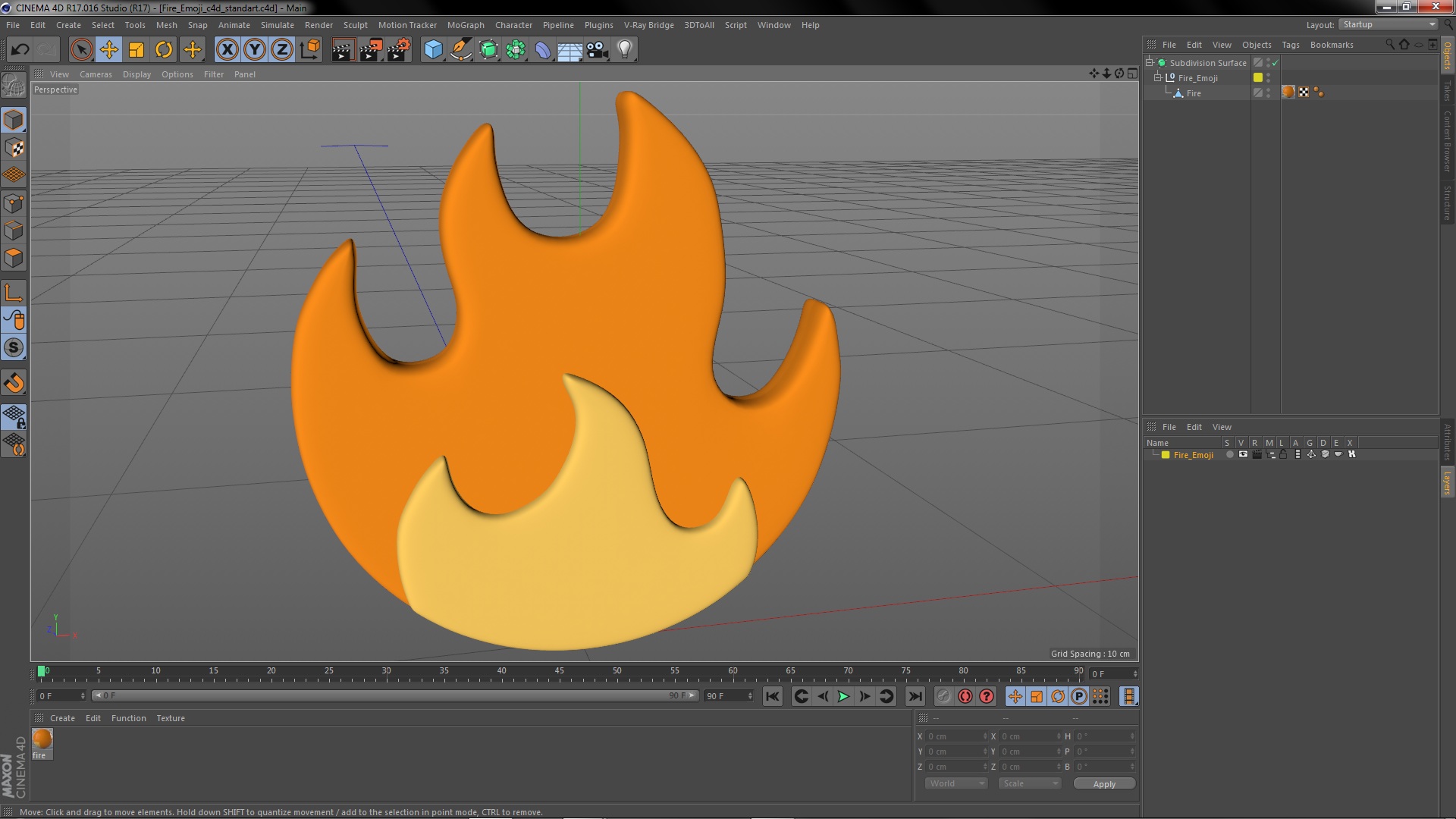1456x819 pixels.
Task: Toggle the Y-axis lock
Action: (x=255, y=50)
